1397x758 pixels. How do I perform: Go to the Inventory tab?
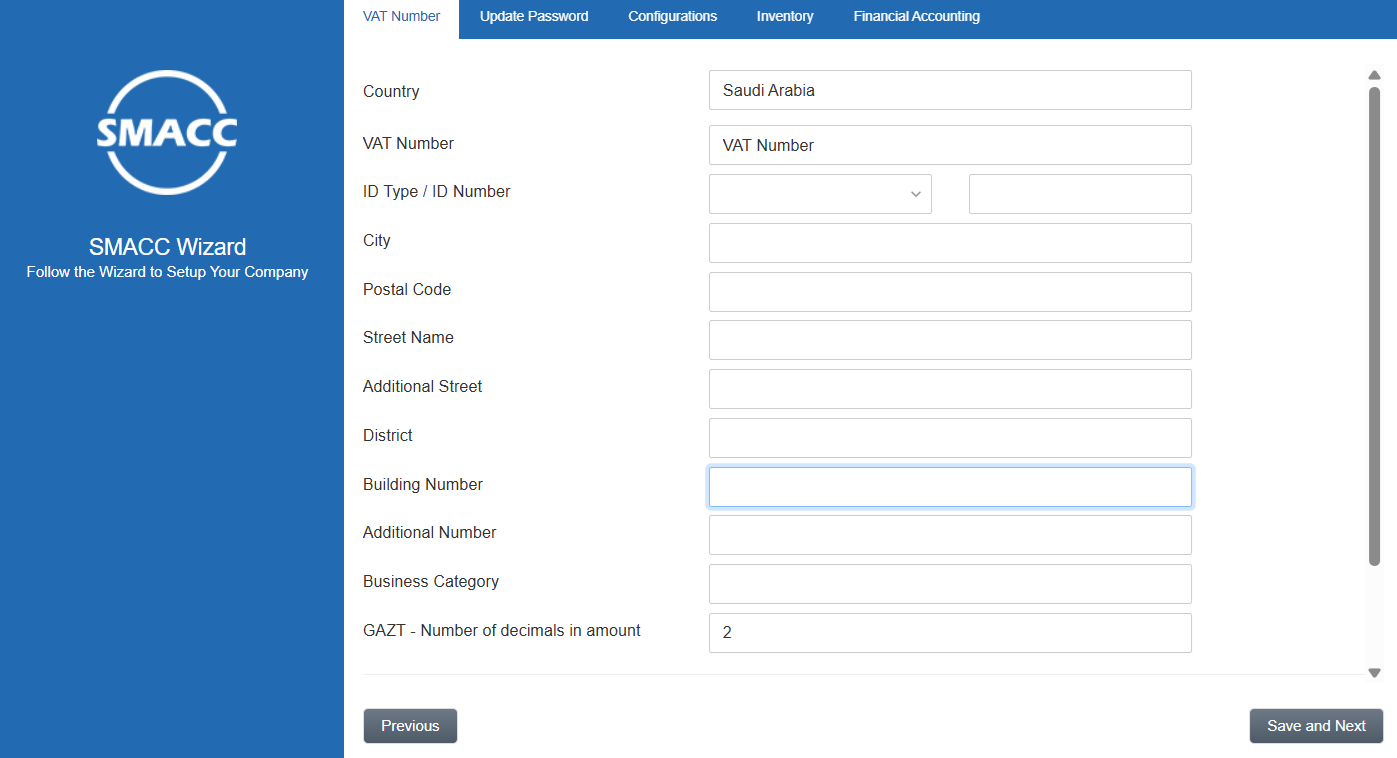[784, 17]
